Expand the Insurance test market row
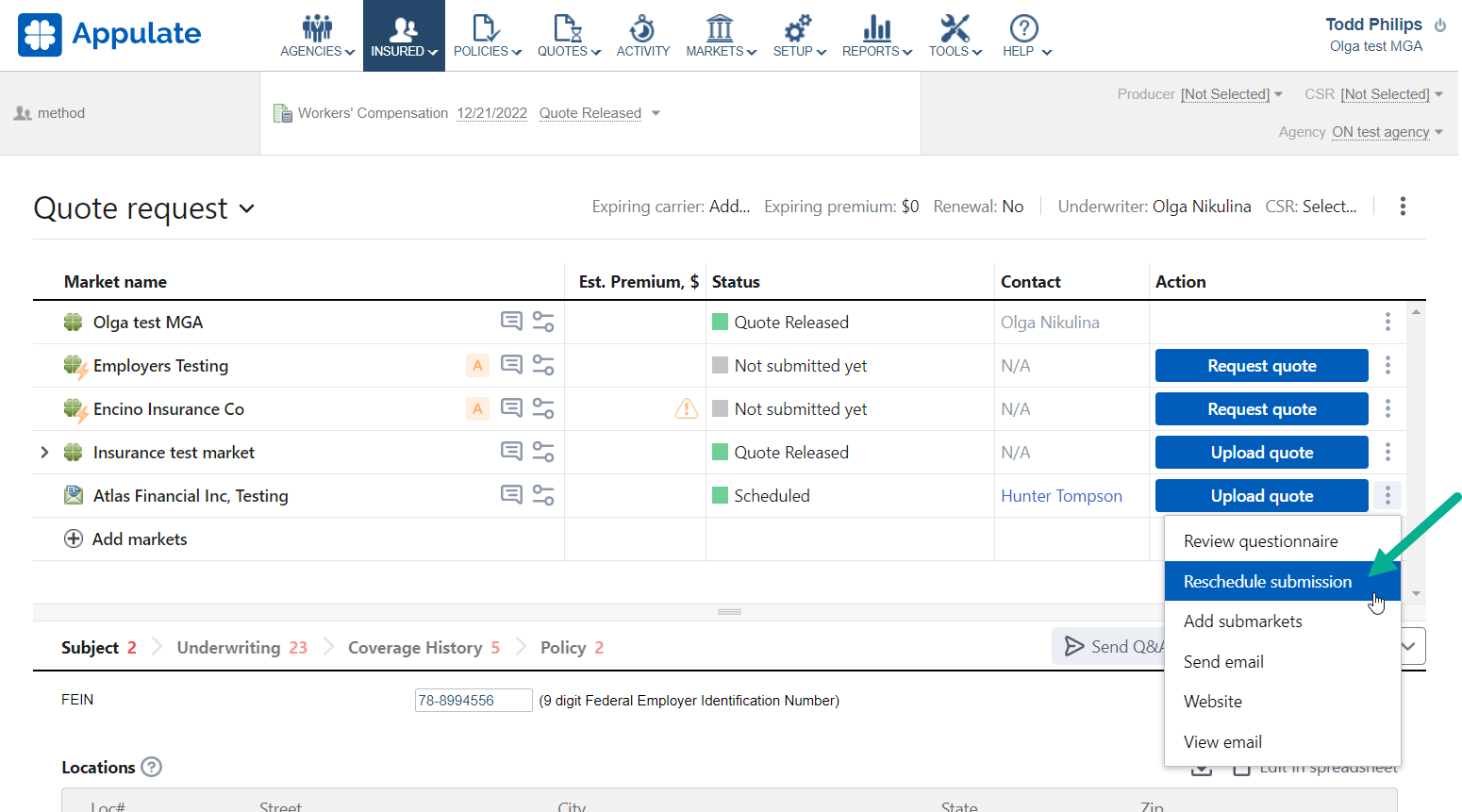 pyautogui.click(x=44, y=452)
